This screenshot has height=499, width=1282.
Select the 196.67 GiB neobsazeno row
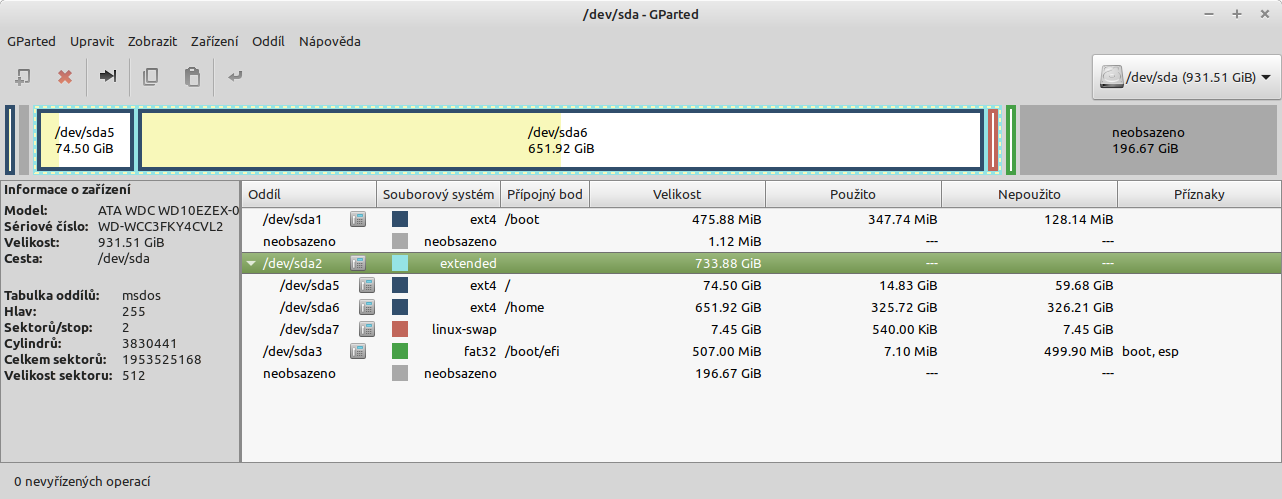(761, 373)
